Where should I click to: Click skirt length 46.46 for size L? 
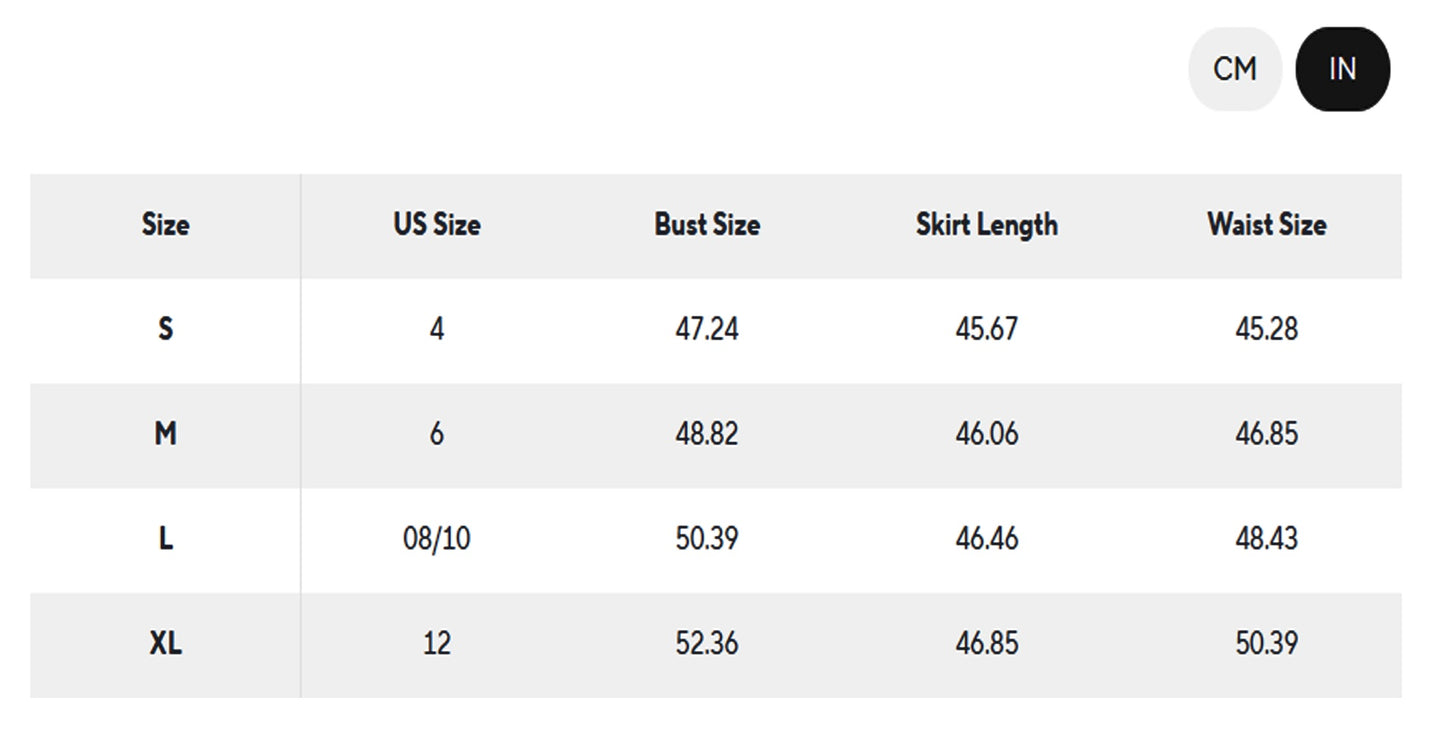pyautogui.click(x=986, y=539)
